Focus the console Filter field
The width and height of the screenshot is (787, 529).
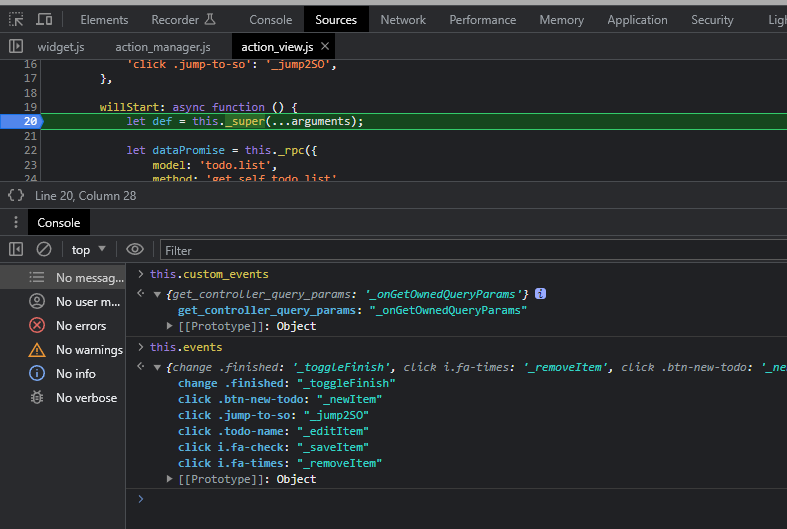point(473,250)
